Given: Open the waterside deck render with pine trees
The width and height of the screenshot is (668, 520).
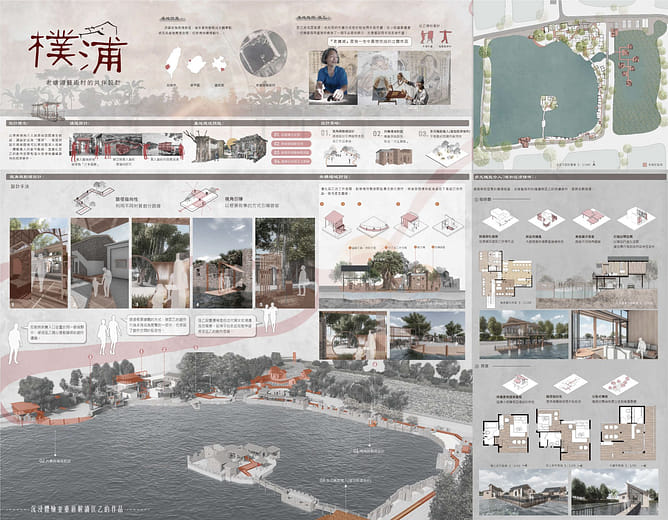Looking at the screenshot, I should tap(427, 335).
